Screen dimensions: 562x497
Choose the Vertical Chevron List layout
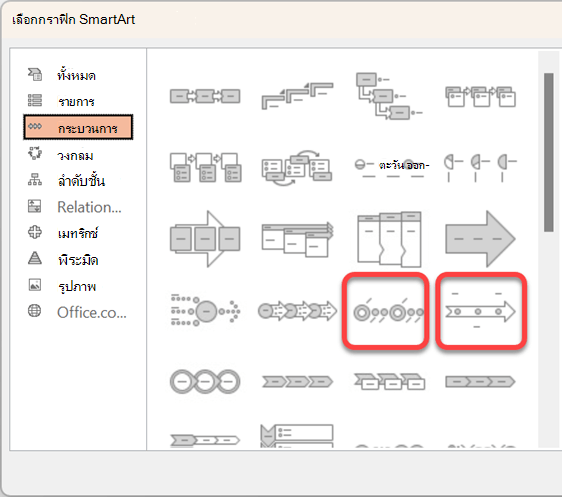tap(297, 436)
